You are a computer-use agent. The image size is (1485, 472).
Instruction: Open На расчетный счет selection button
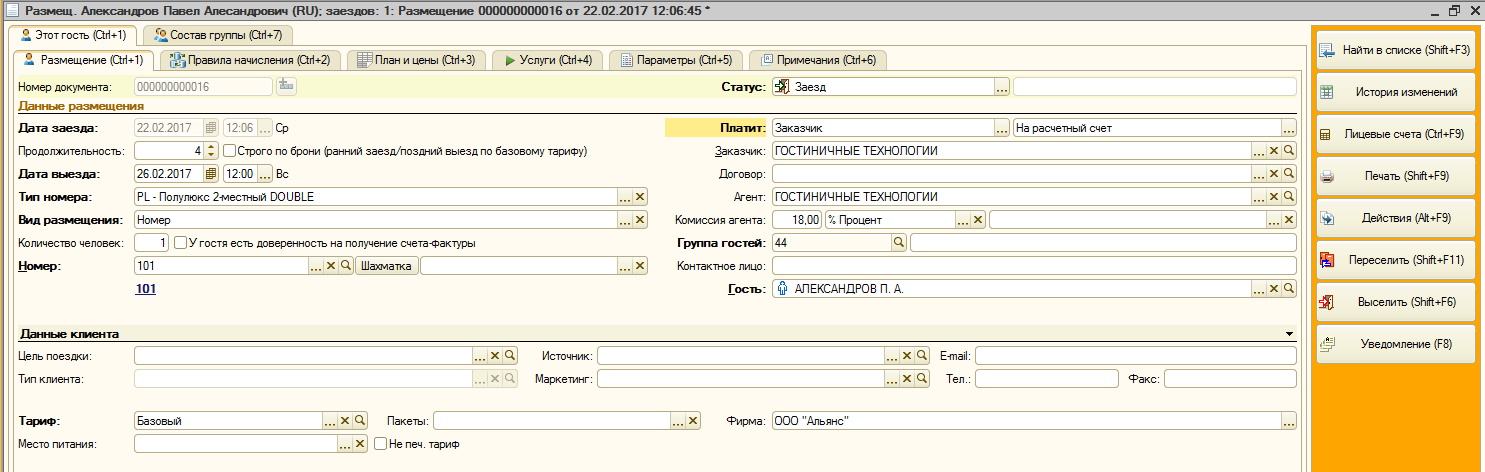click(1289, 128)
